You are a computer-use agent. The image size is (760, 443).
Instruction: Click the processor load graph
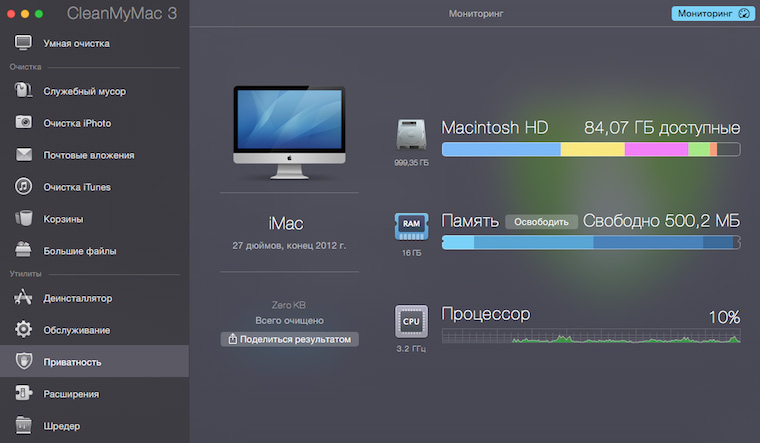tap(591, 336)
